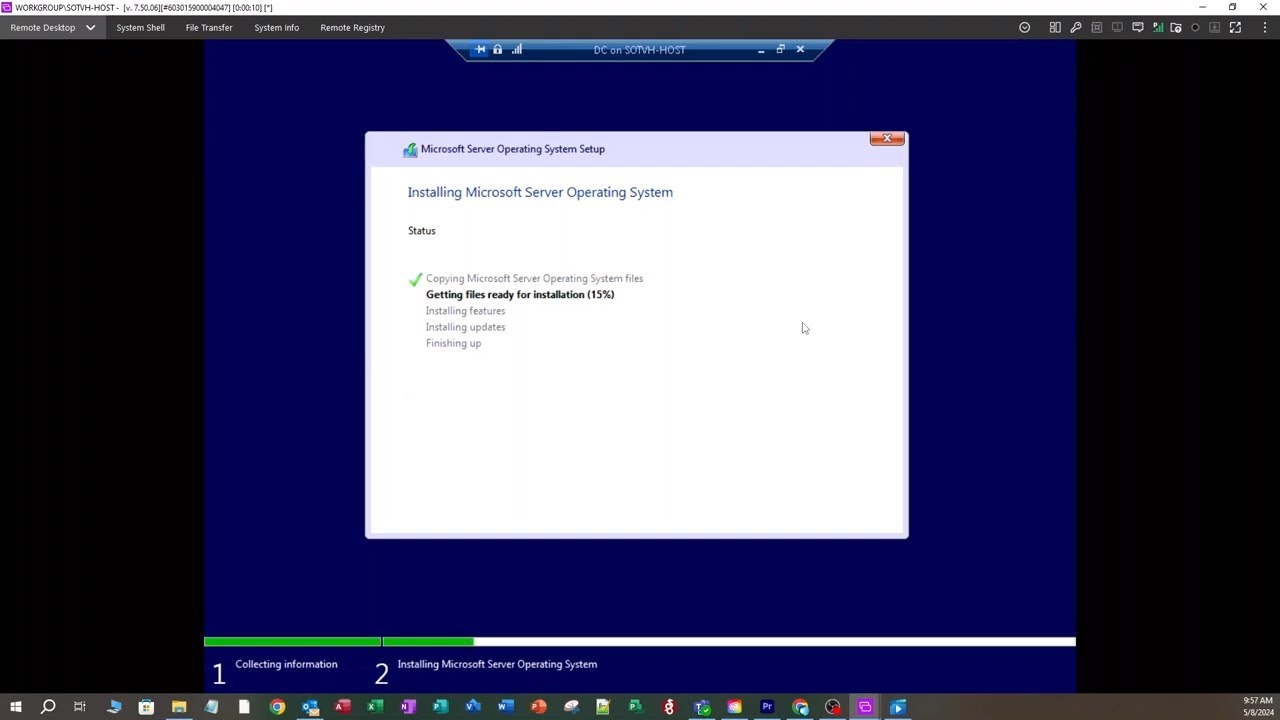Restore down the DC on SOTVH-HOST connection bar

click(781, 49)
